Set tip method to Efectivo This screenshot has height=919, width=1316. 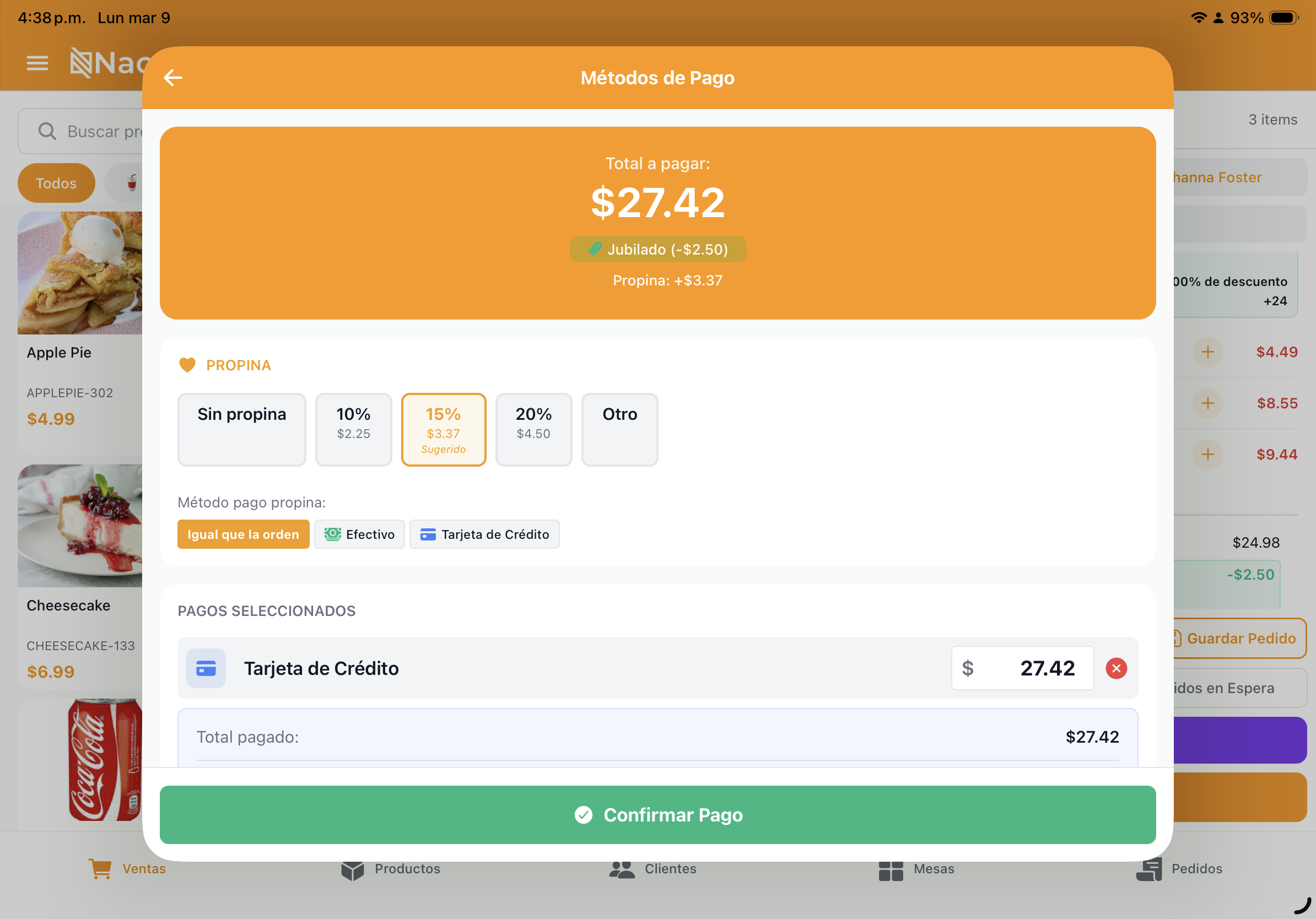(359, 534)
